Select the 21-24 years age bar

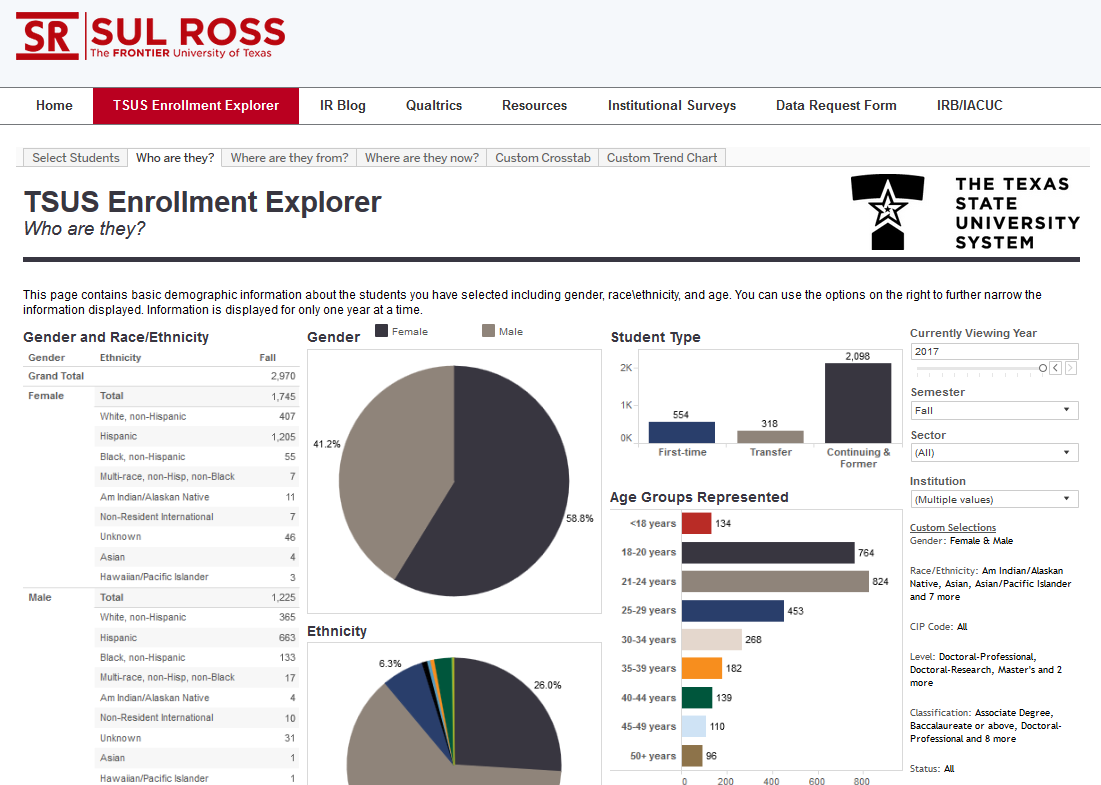click(x=775, y=581)
